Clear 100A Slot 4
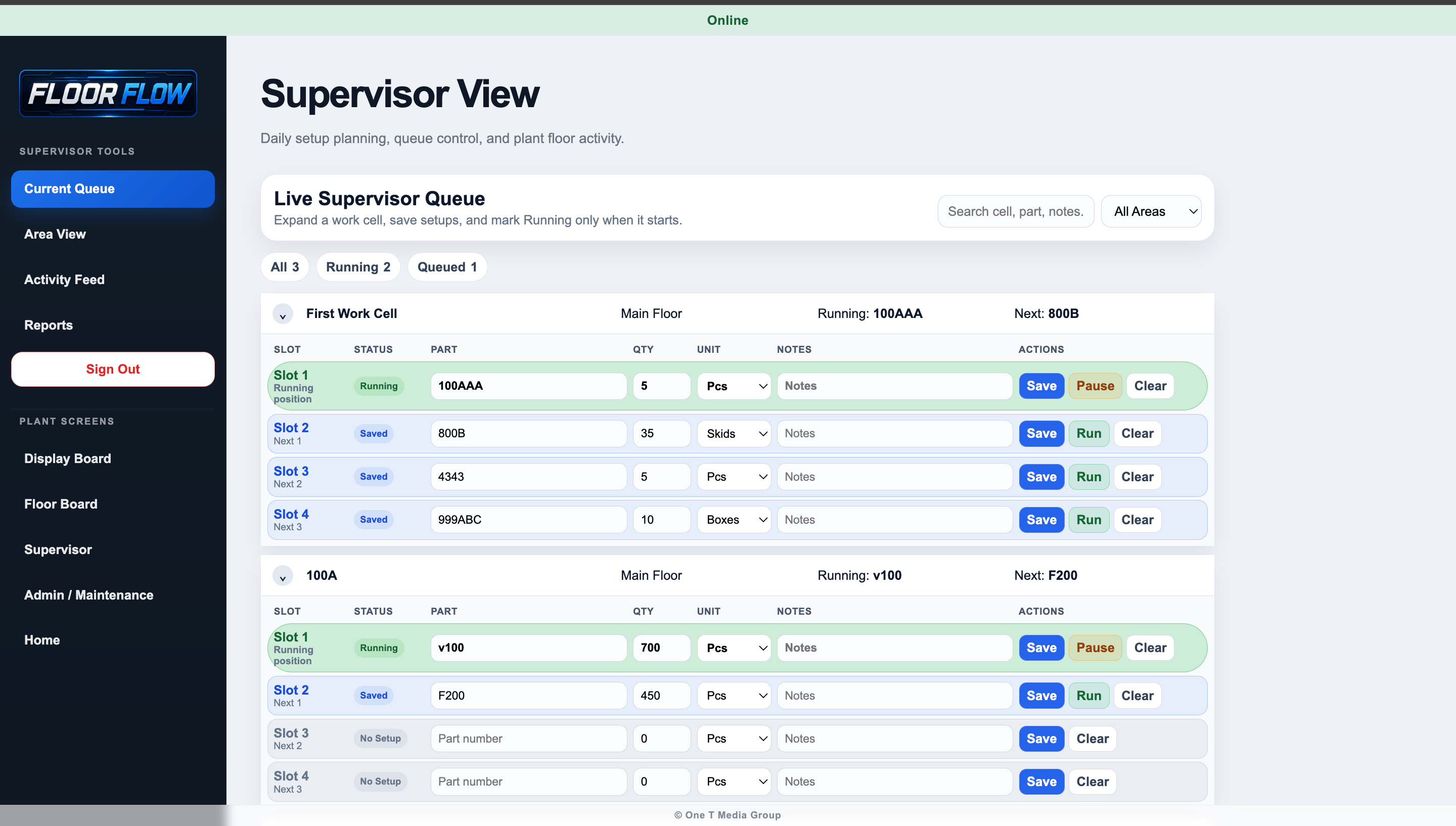 [x=1093, y=782]
